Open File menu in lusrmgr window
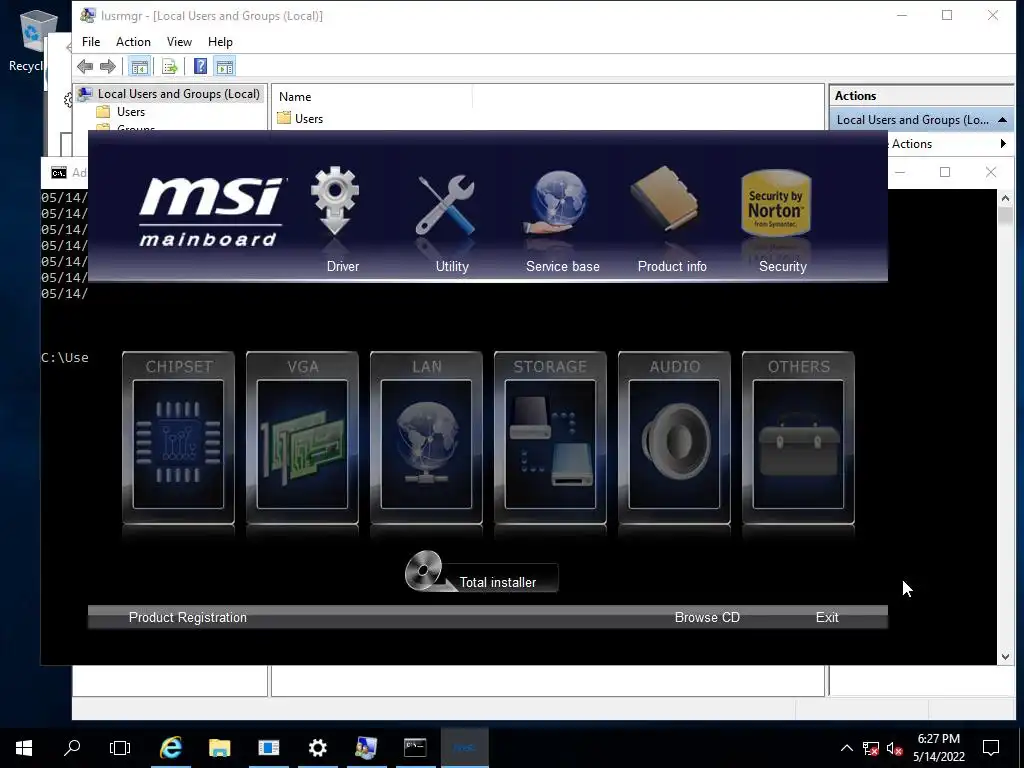 pyautogui.click(x=91, y=42)
